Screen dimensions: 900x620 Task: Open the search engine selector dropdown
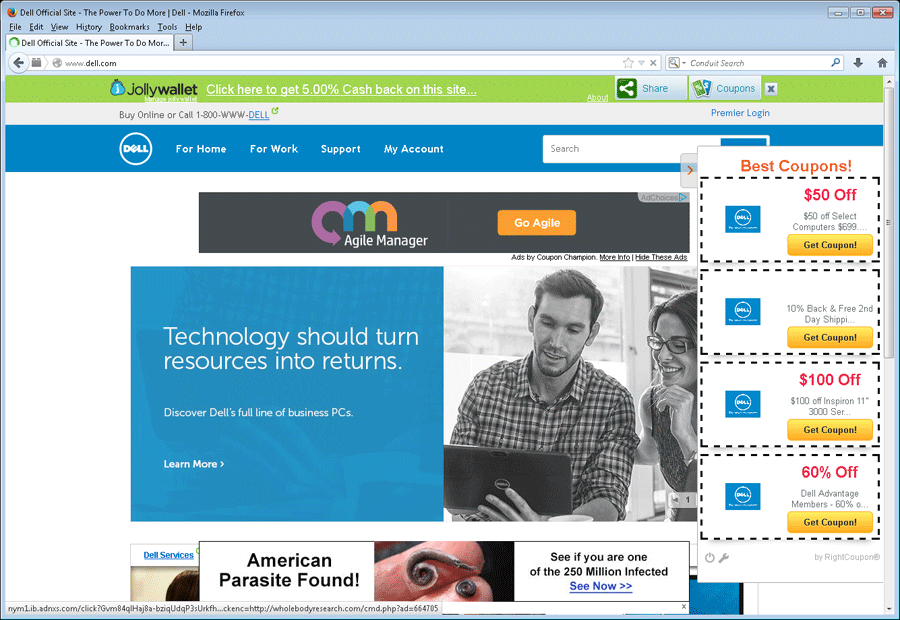click(x=676, y=63)
